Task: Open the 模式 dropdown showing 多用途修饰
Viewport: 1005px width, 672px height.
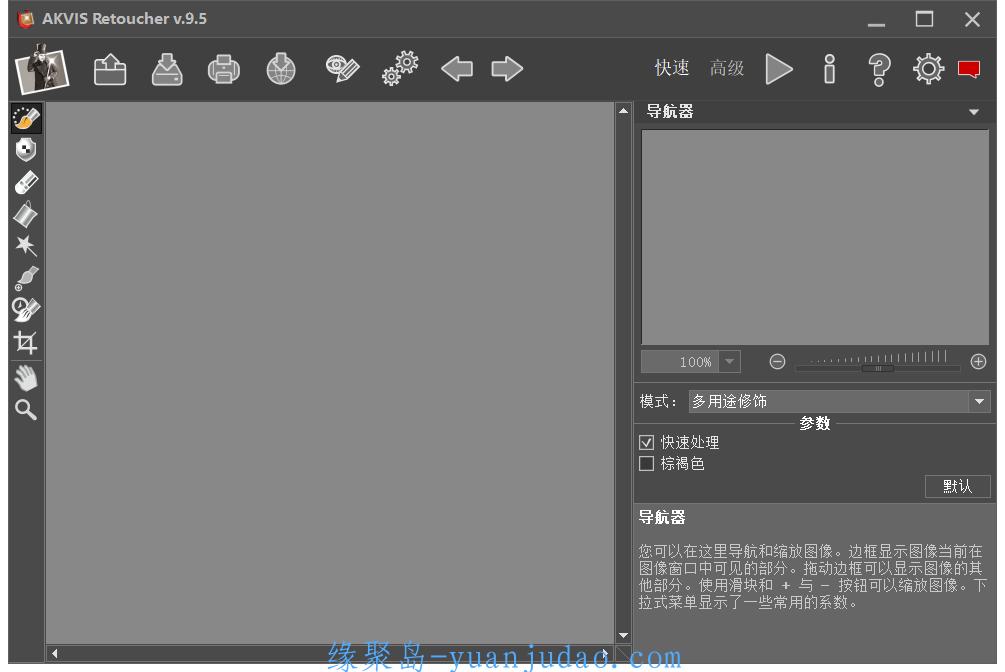Action: tap(840, 401)
